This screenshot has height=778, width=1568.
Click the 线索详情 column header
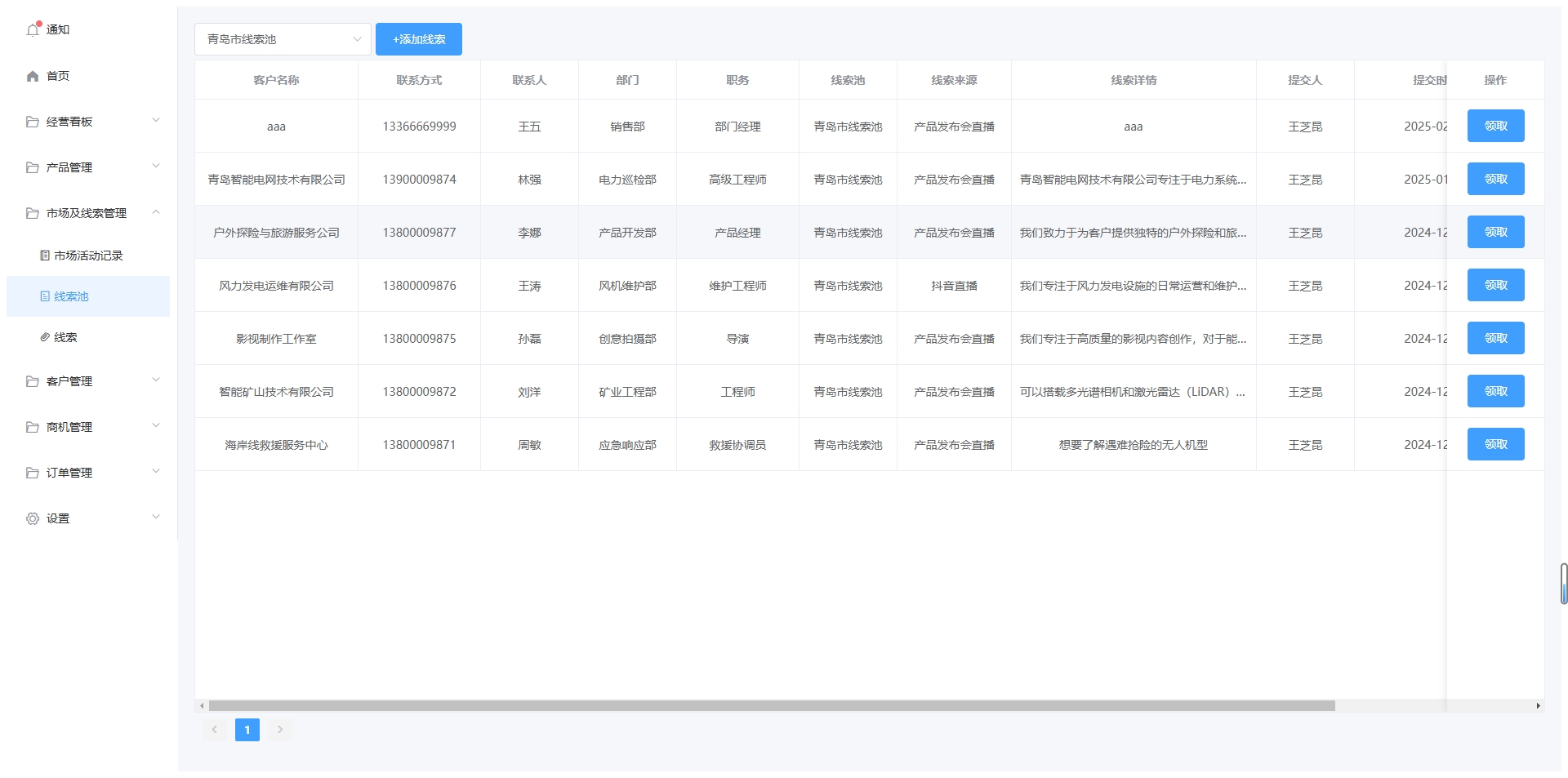point(1134,80)
